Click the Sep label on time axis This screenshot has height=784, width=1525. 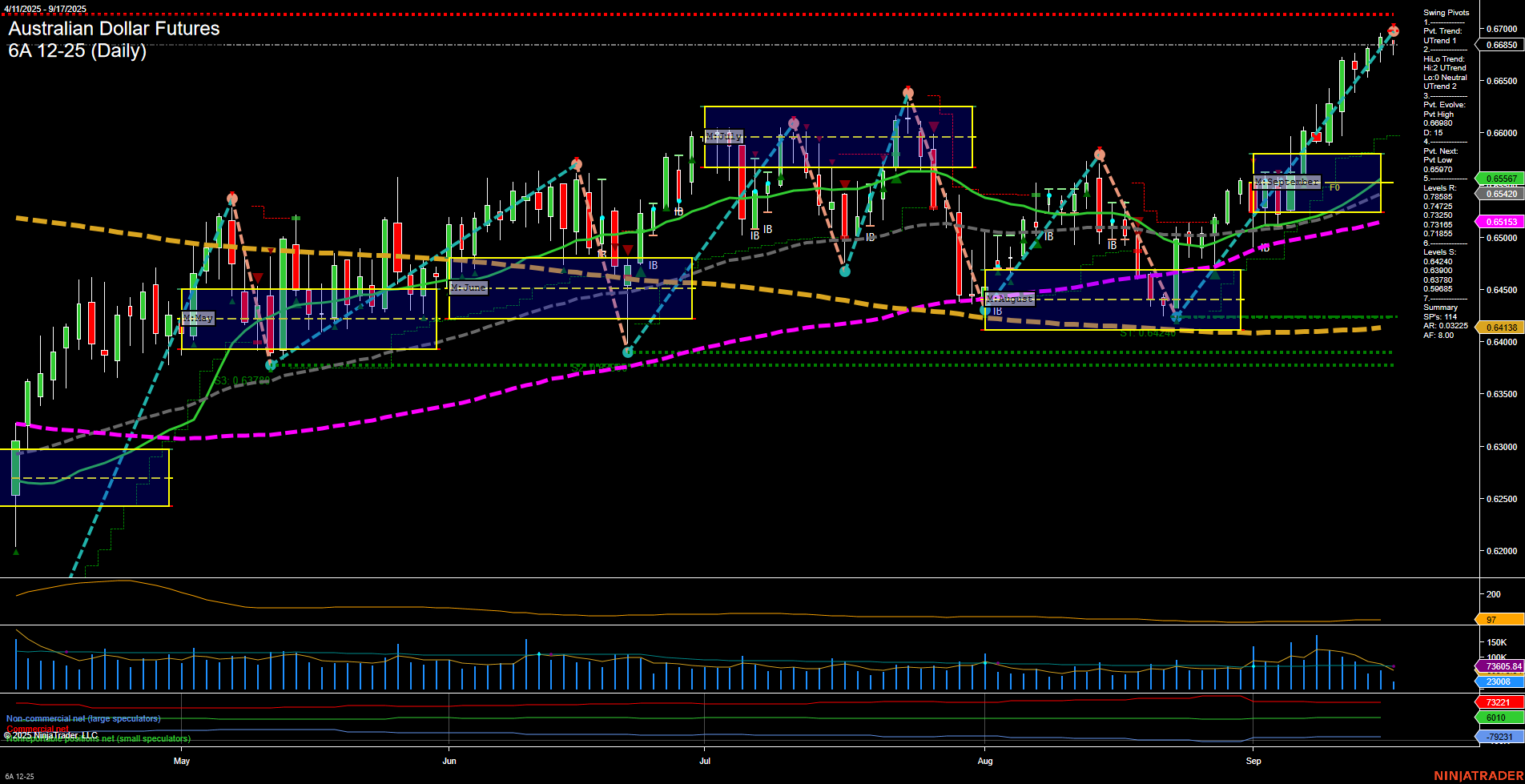[1253, 761]
